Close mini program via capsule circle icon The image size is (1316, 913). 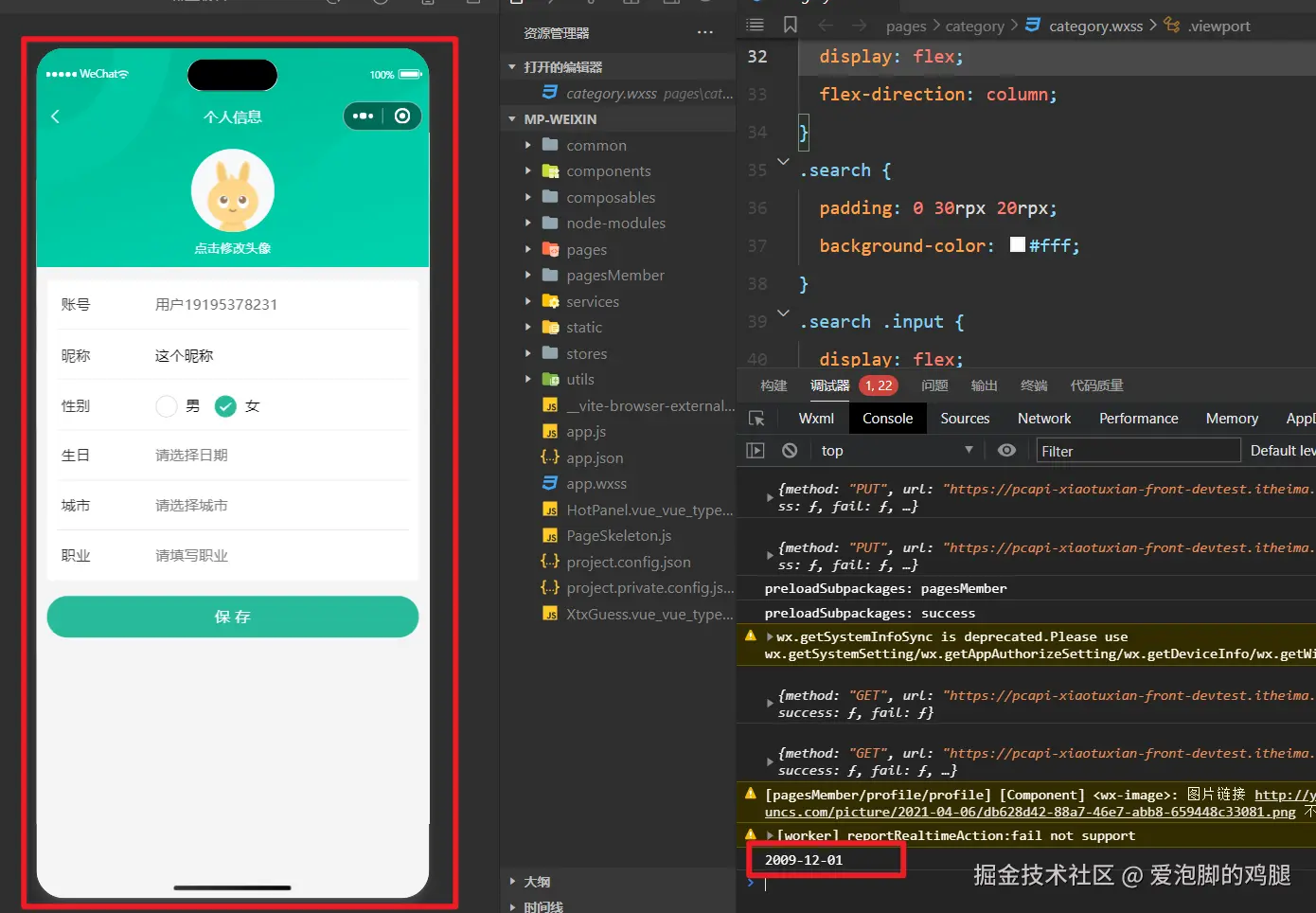[402, 116]
